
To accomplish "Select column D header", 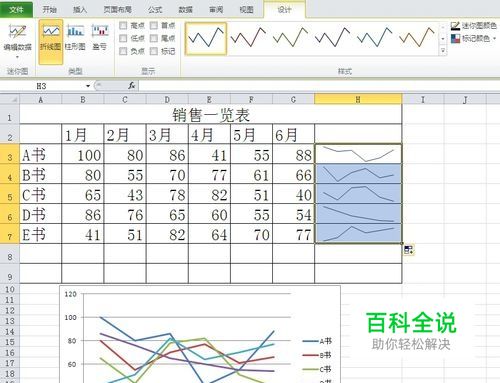I will pos(167,99).
